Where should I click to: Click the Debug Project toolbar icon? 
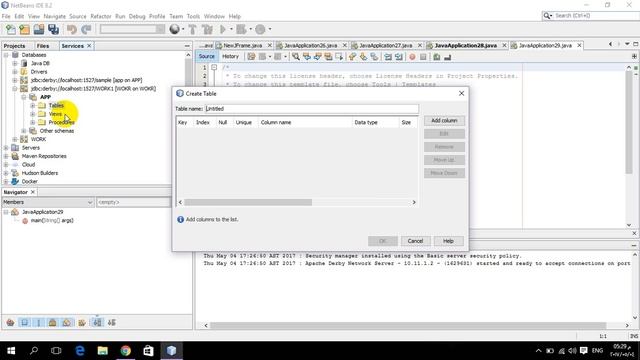coord(241,29)
